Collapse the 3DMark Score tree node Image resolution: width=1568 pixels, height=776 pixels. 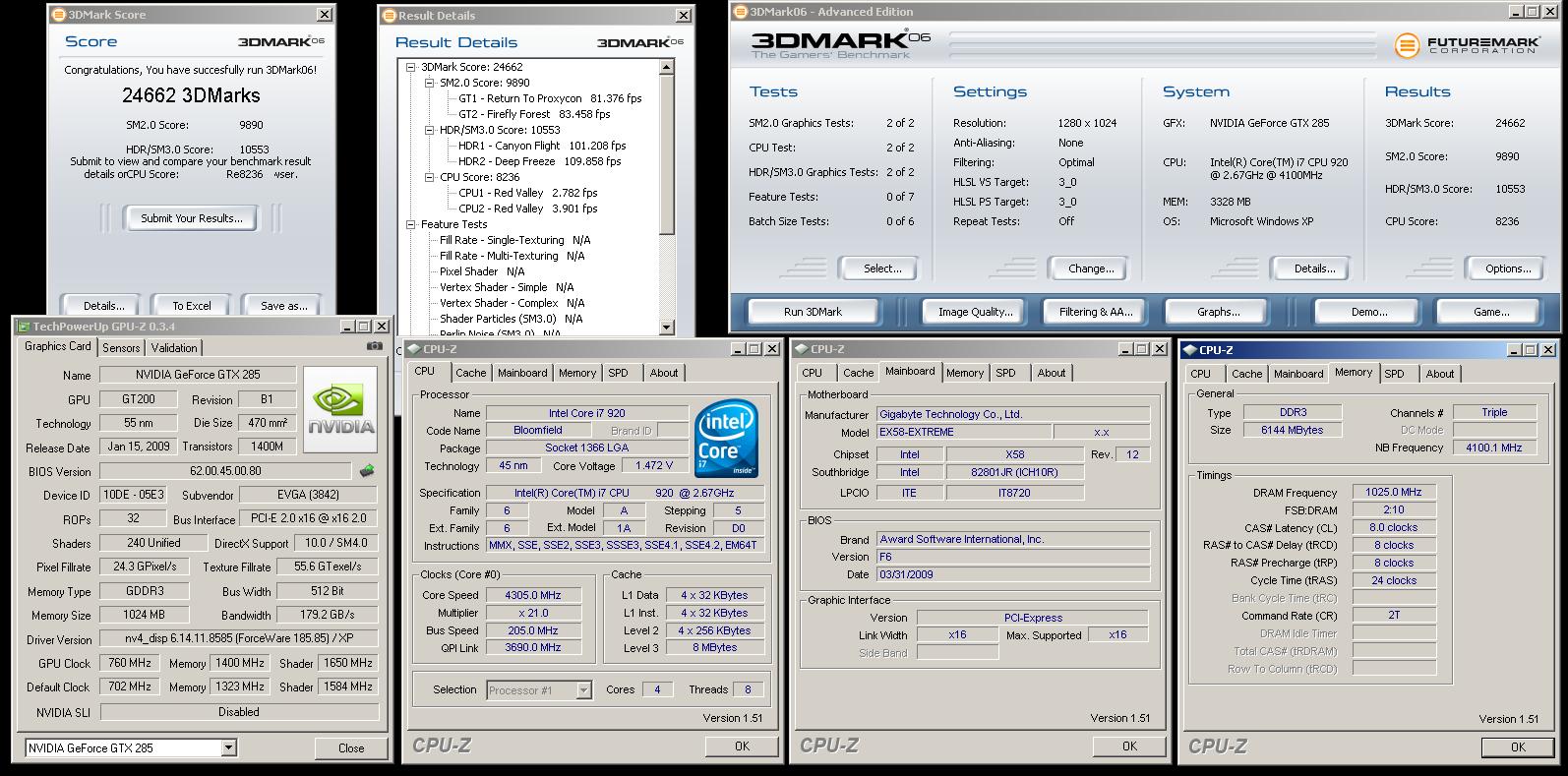click(412, 67)
